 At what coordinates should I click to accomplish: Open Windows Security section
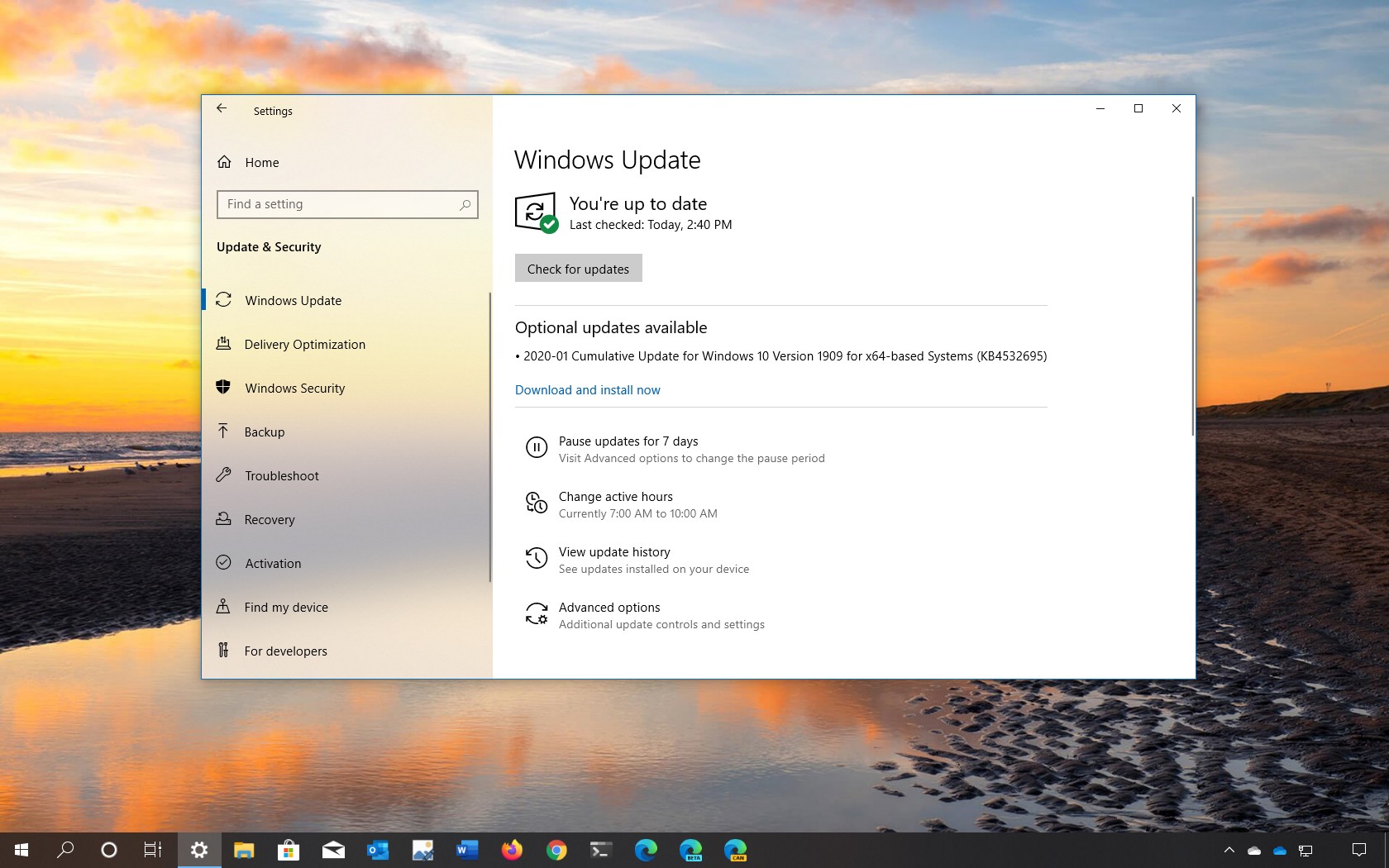coord(346,388)
